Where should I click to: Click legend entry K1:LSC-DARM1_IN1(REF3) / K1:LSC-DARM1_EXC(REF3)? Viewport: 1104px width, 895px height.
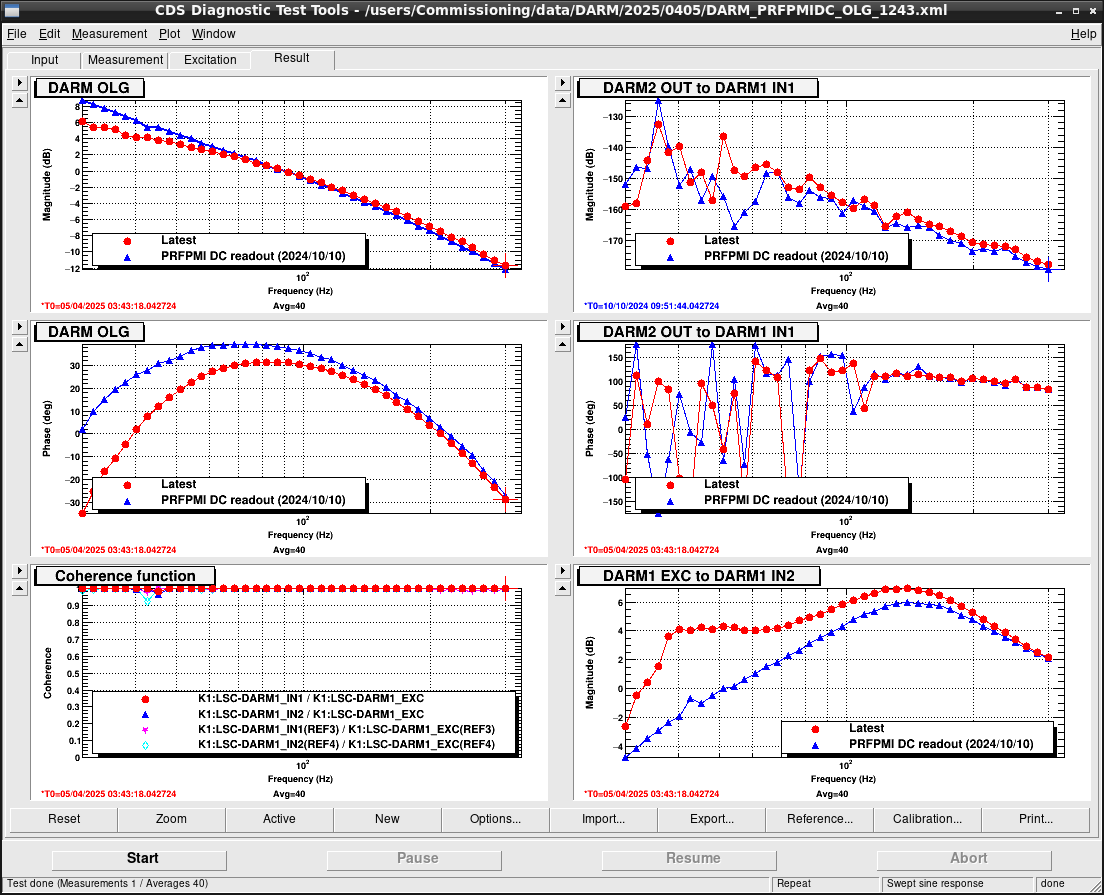pyautogui.click(x=346, y=730)
